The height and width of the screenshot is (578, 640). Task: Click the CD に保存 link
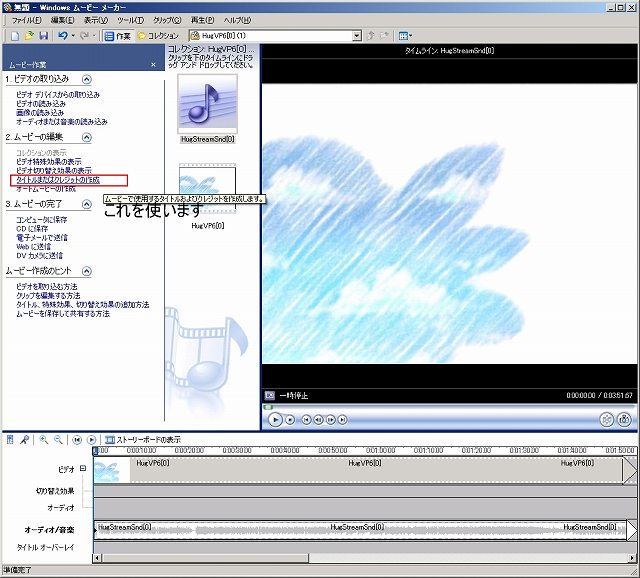(x=32, y=229)
